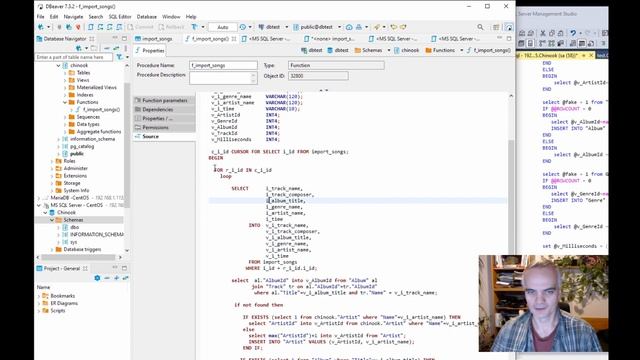Click the Database Navigator horizontal scrollbar
The height and width of the screenshot is (360, 640).
pyautogui.click(x=79, y=257)
